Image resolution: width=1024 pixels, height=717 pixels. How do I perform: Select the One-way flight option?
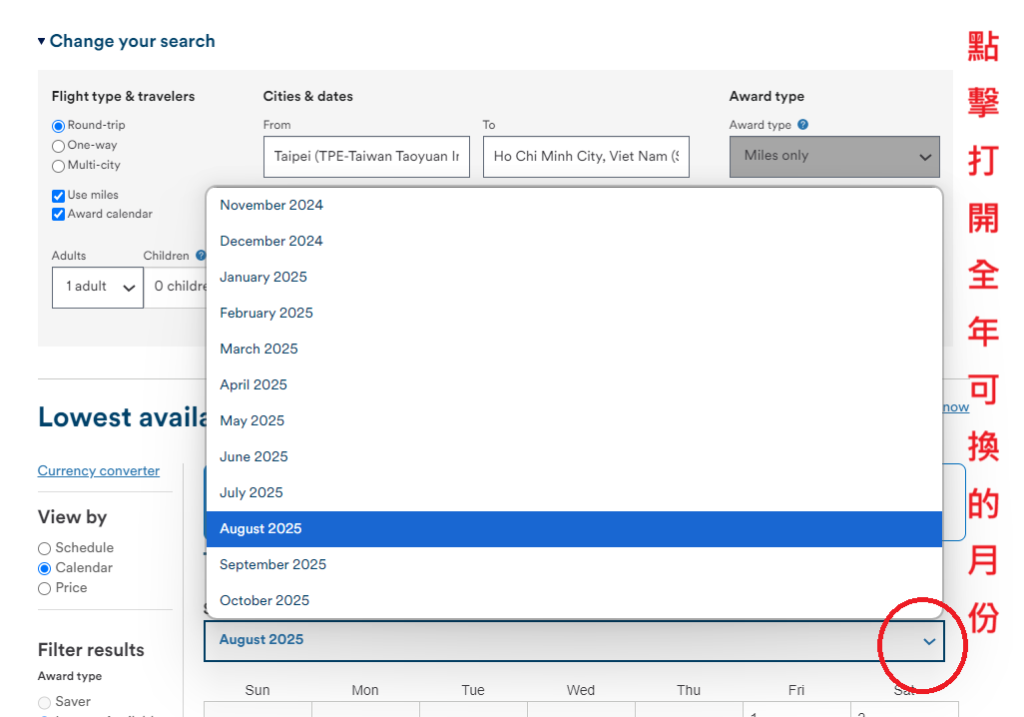point(58,146)
